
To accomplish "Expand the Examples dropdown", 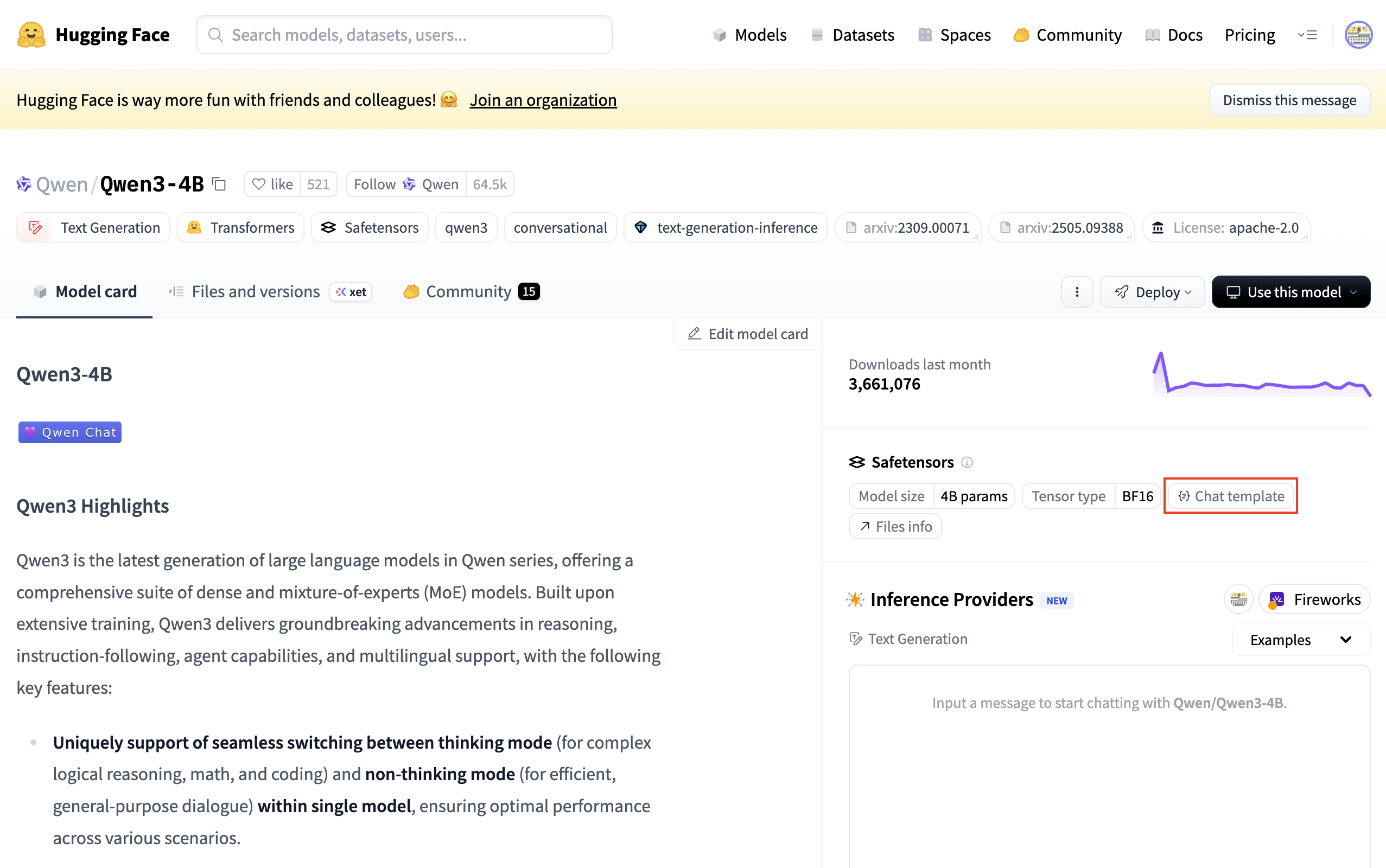I will (1300, 640).
